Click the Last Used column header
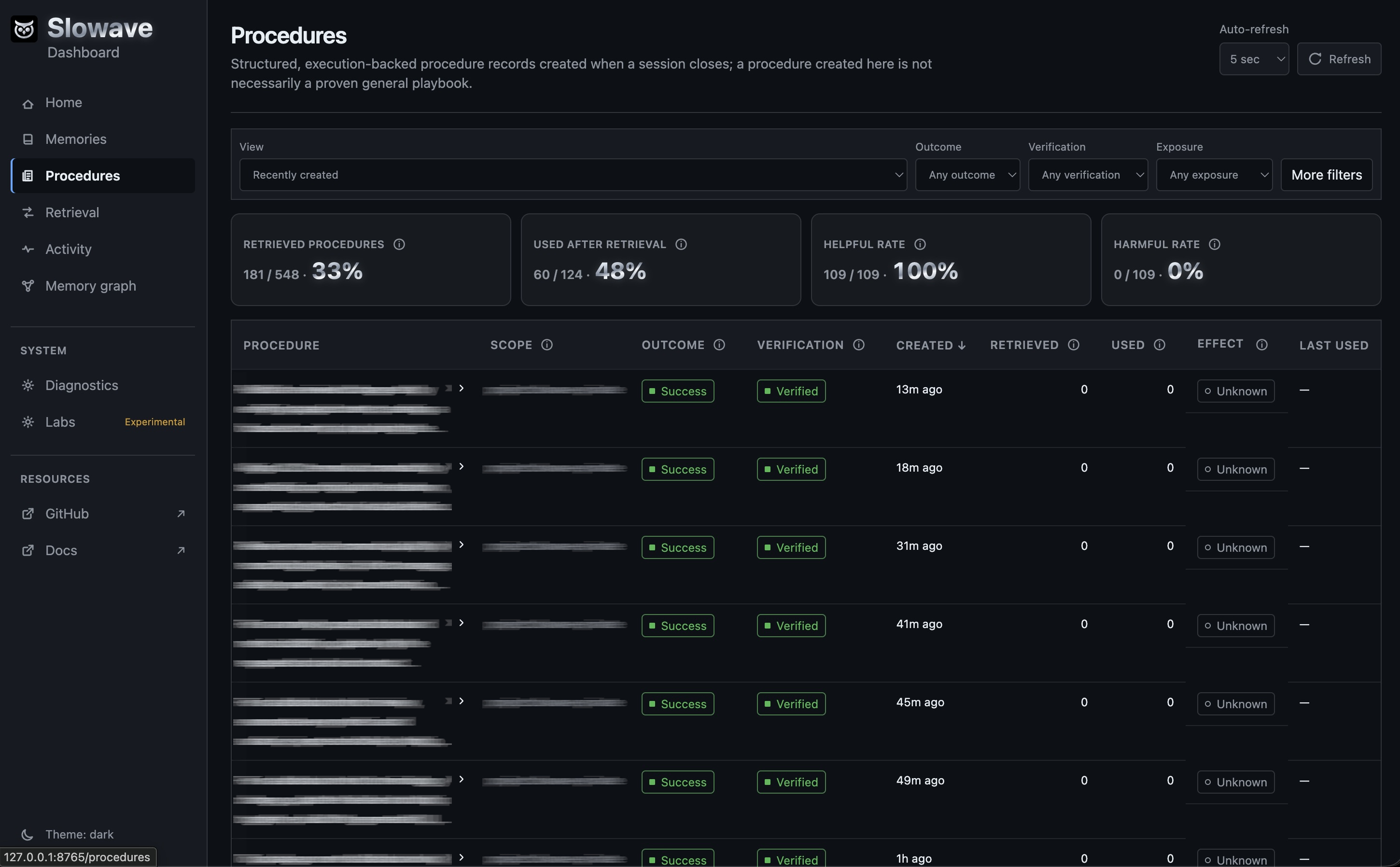 [1333, 345]
